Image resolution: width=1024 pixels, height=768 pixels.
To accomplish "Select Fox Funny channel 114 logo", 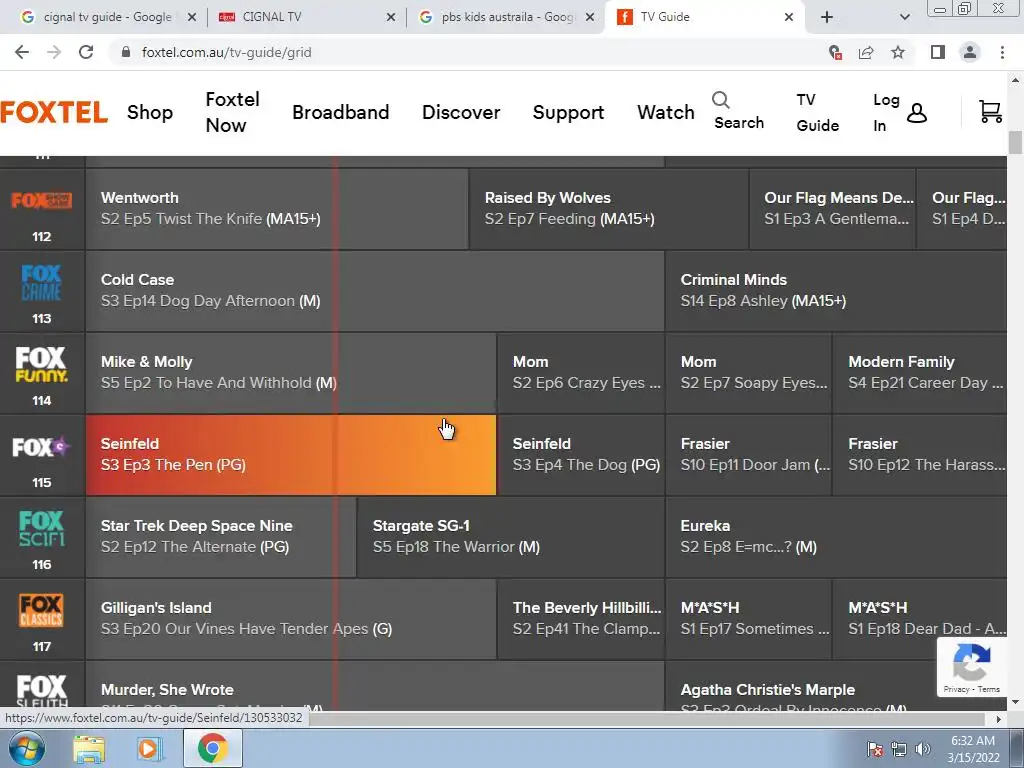I will (x=42, y=364).
